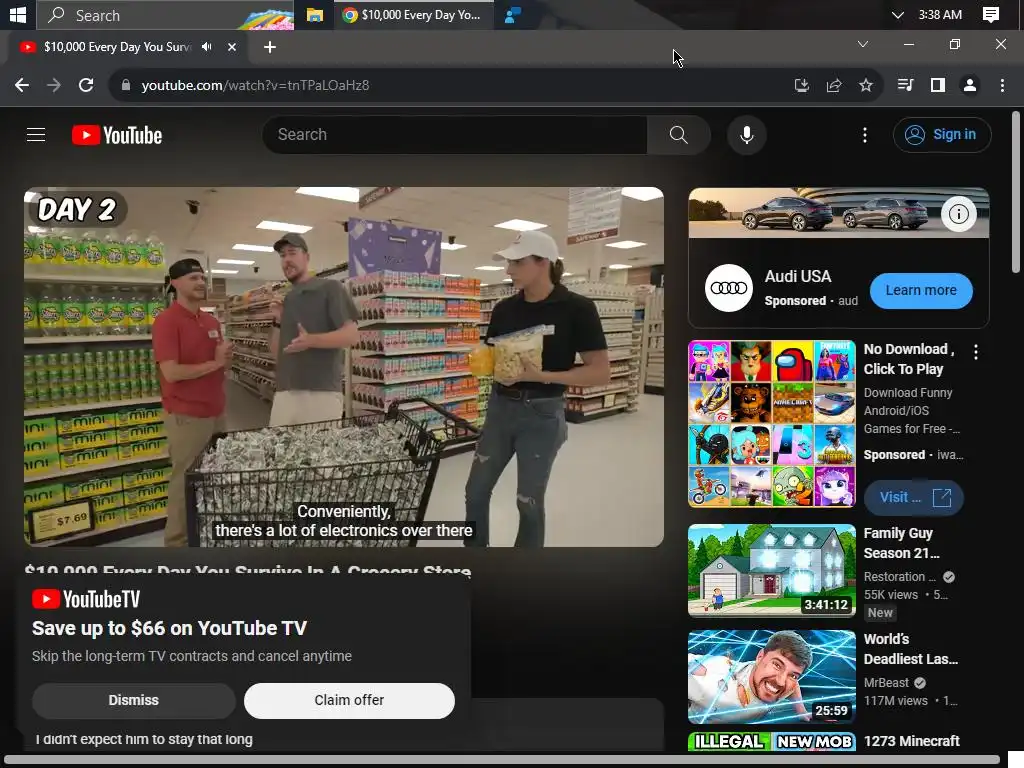Go to YouTube home via logo
The height and width of the screenshot is (768, 1024).
(x=117, y=135)
